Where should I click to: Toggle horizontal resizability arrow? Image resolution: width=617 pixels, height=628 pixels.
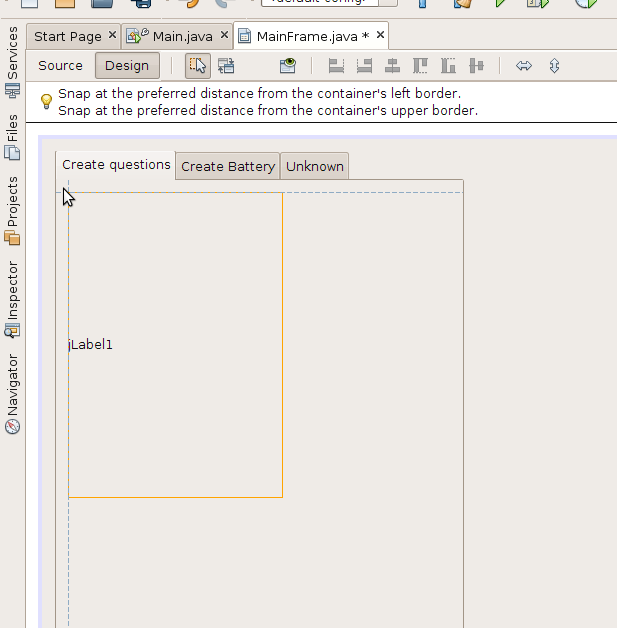pos(524,66)
